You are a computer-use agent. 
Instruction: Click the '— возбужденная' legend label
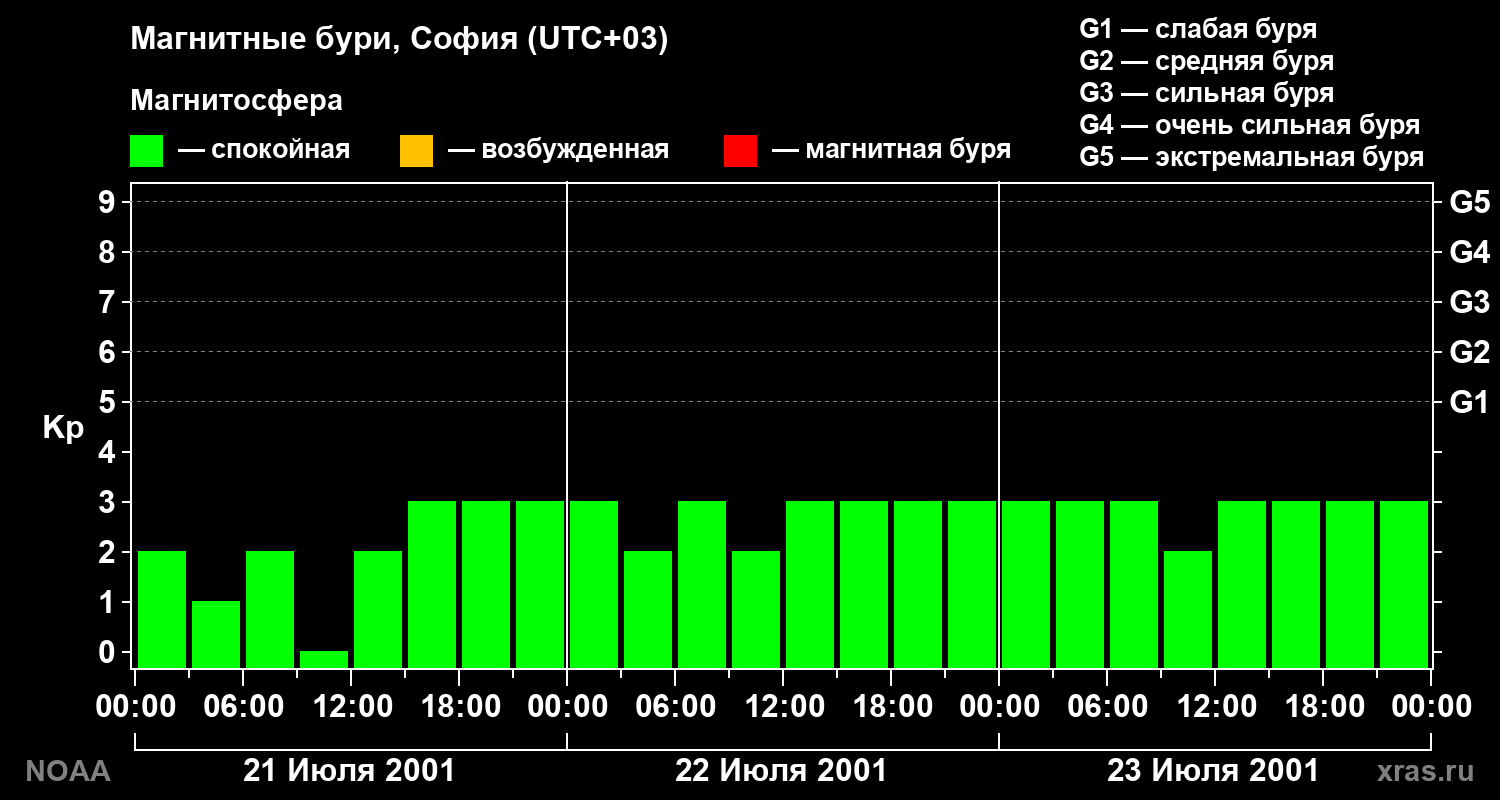pos(558,151)
